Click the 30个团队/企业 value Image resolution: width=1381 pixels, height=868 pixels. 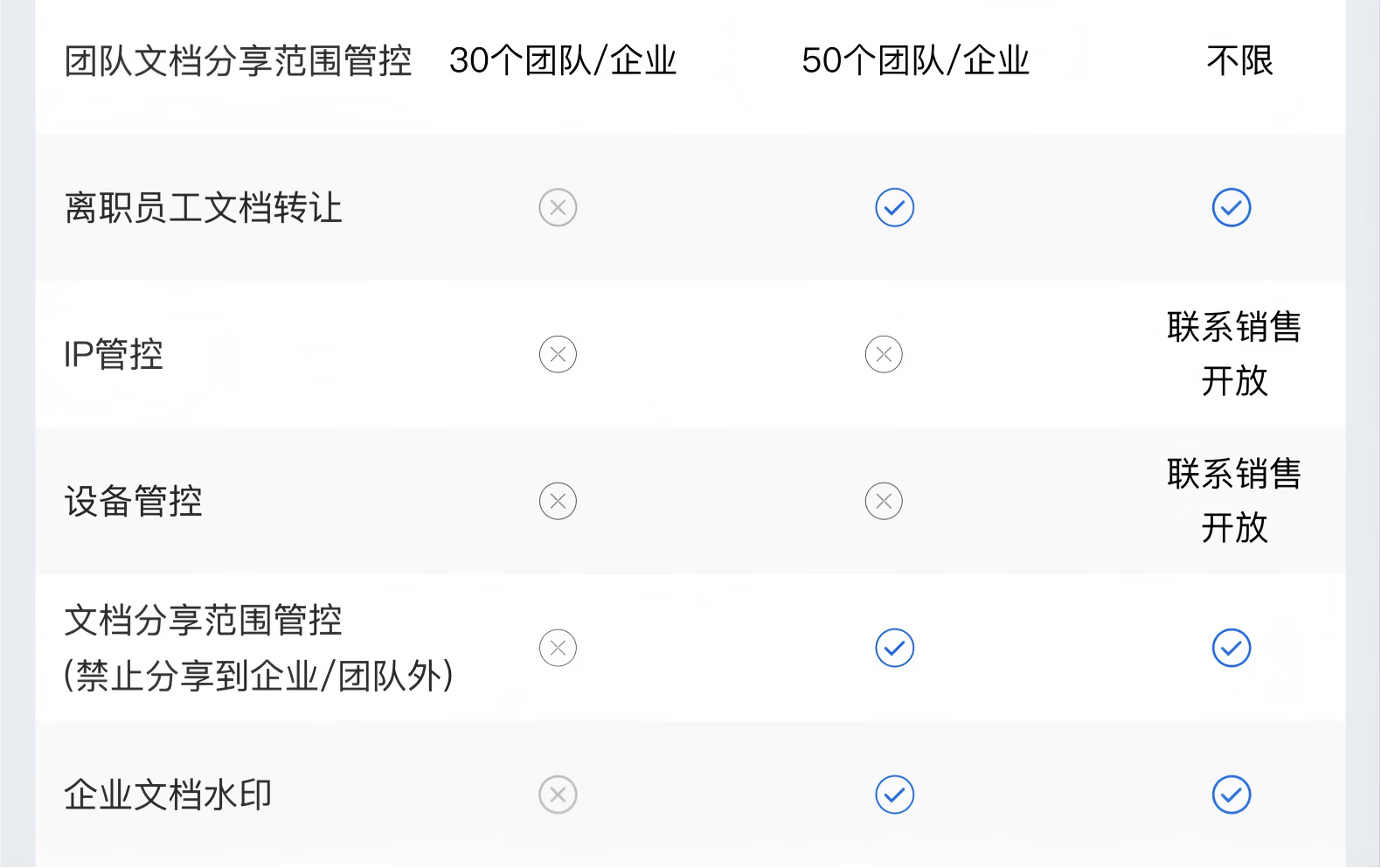563,61
